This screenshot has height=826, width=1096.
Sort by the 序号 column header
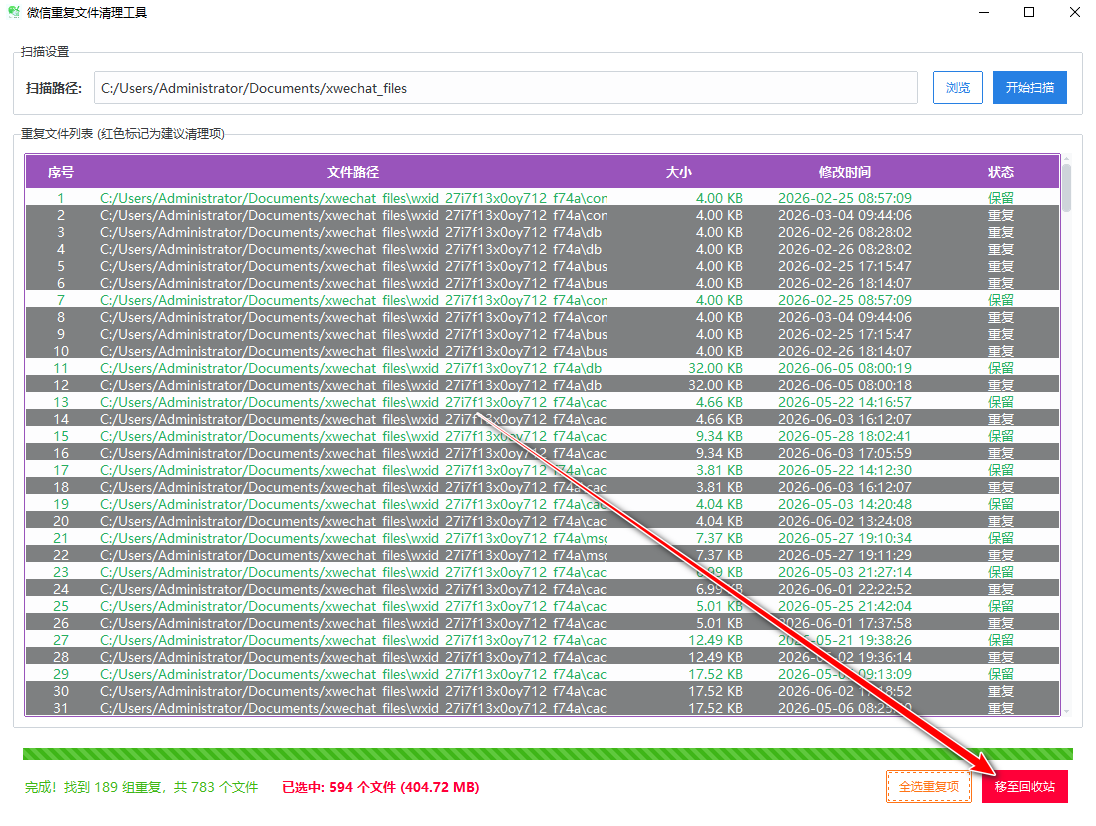61,173
